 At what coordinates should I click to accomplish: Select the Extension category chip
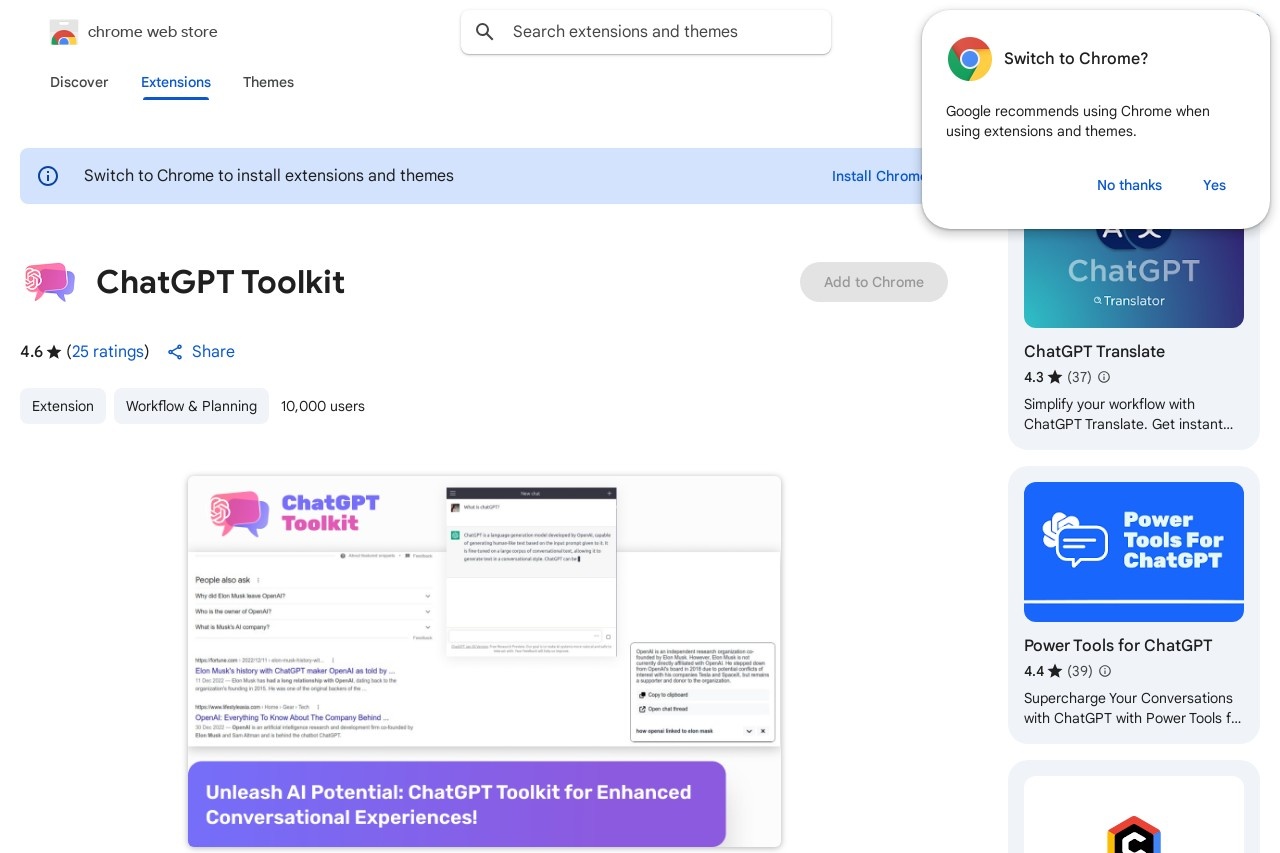click(x=63, y=406)
